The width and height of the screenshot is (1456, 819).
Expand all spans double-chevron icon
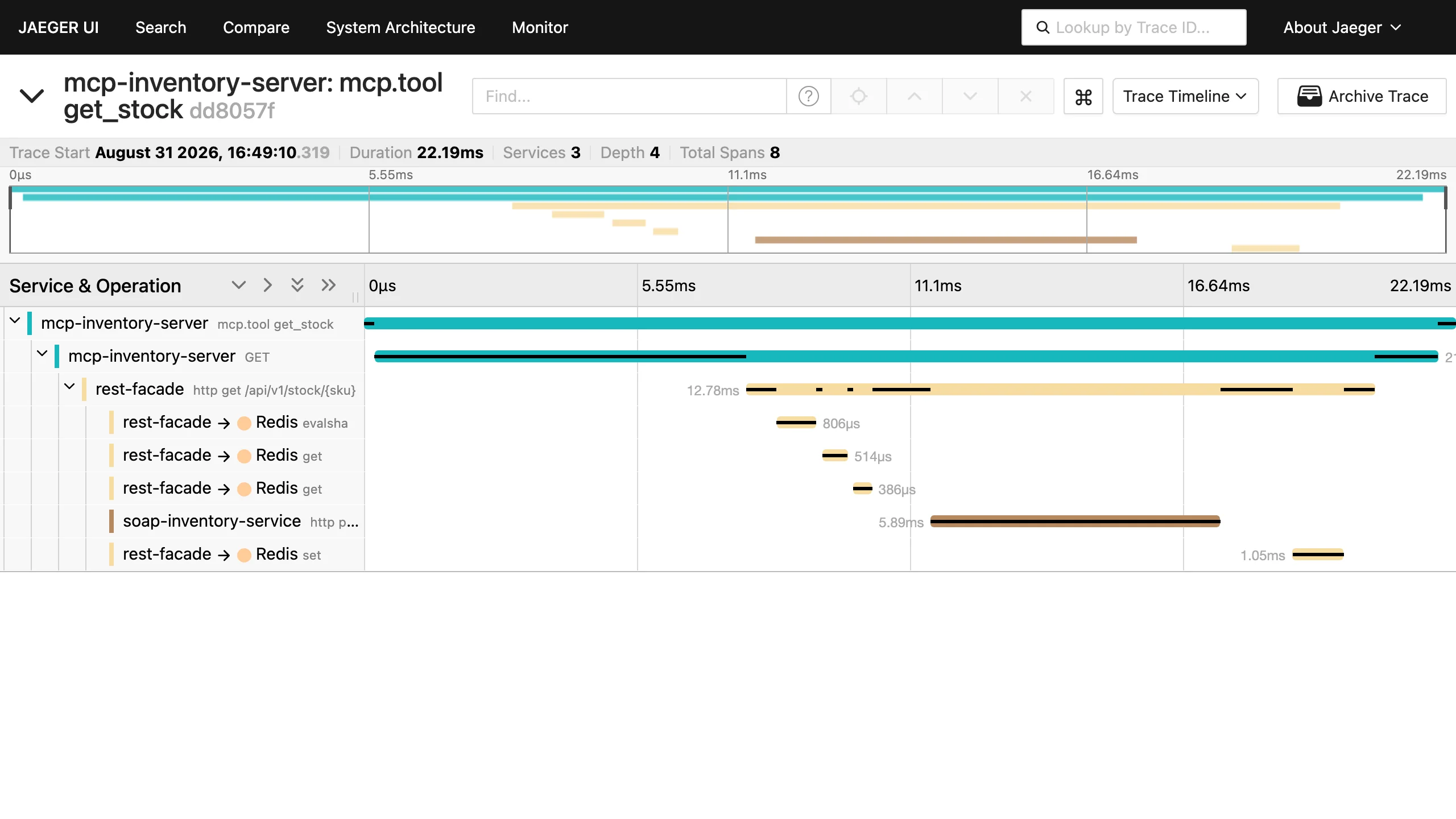coord(297,285)
